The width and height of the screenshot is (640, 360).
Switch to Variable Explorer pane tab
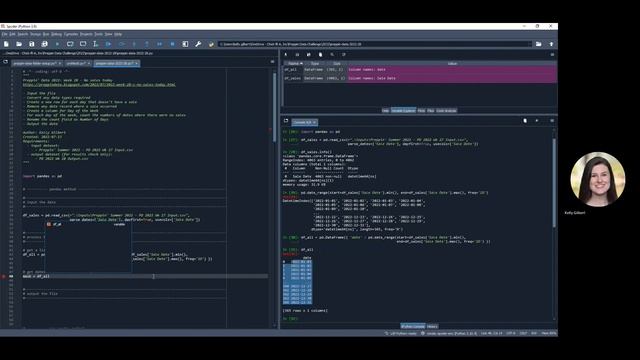(403, 111)
